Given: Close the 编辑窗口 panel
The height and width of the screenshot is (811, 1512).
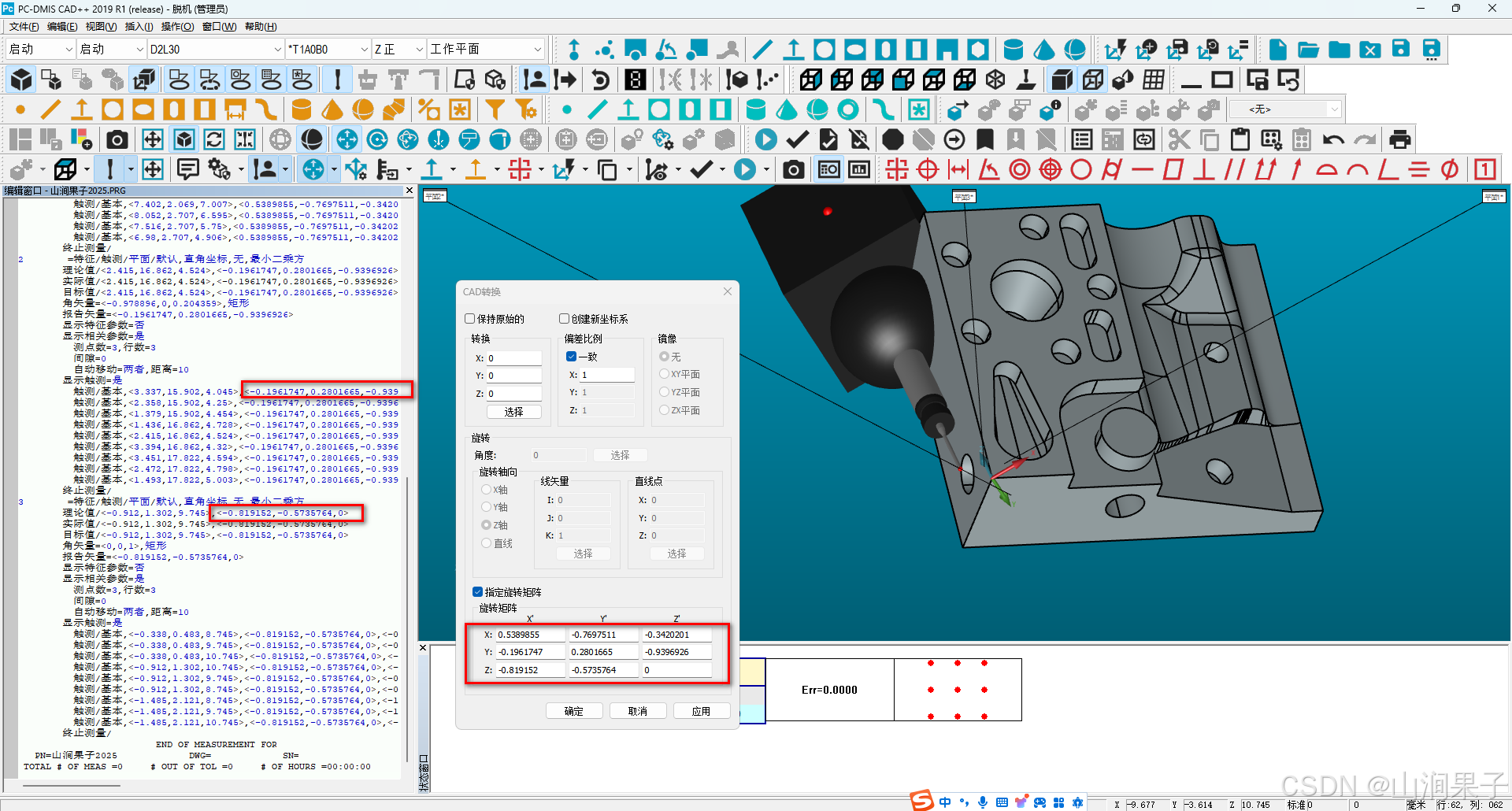Looking at the screenshot, I should [409, 191].
